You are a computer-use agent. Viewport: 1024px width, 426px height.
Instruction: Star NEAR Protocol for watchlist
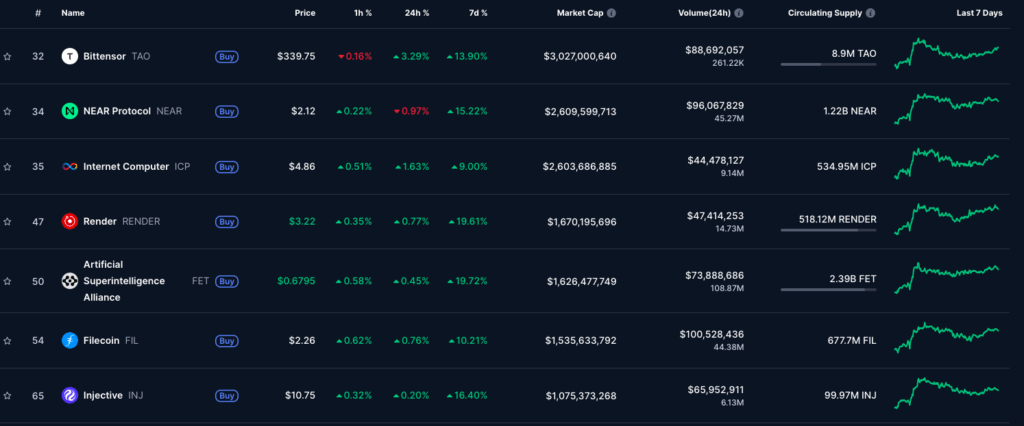pos(7,112)
